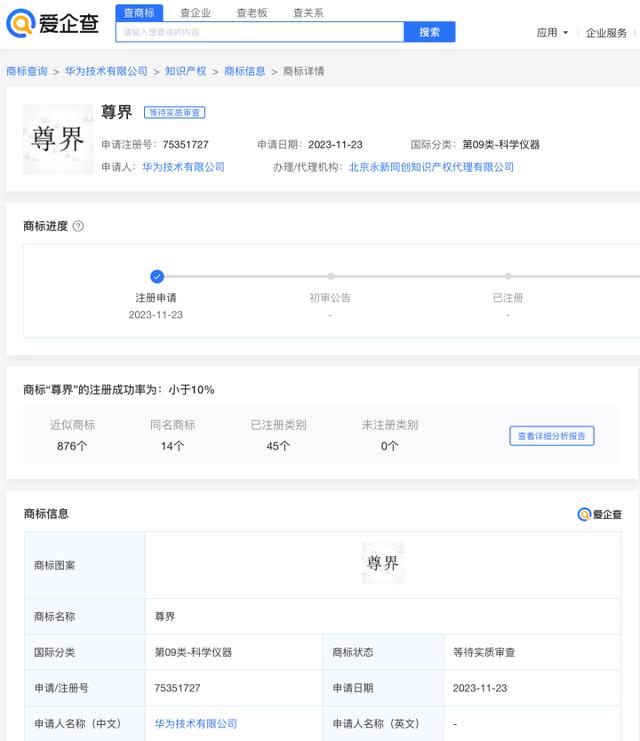Click the 初审公告 progress step dot
The height and width of the screenshot is (741, 640).
point(330,276)
